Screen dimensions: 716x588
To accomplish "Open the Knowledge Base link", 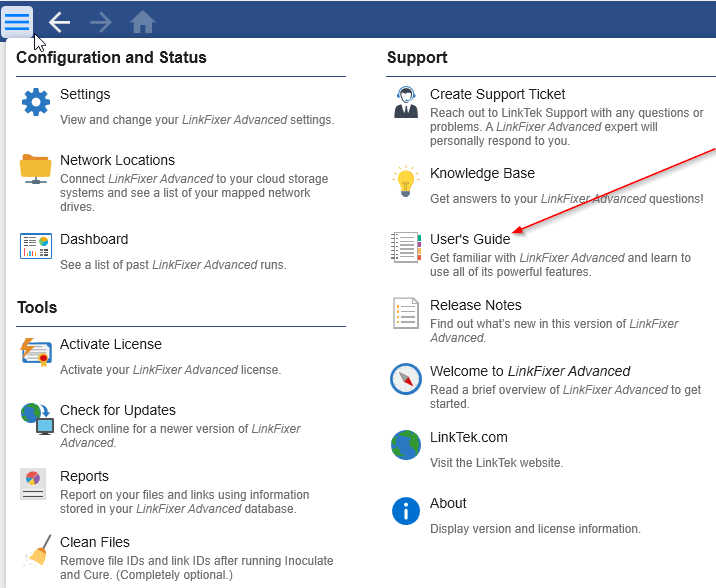I will click(482, 173).
